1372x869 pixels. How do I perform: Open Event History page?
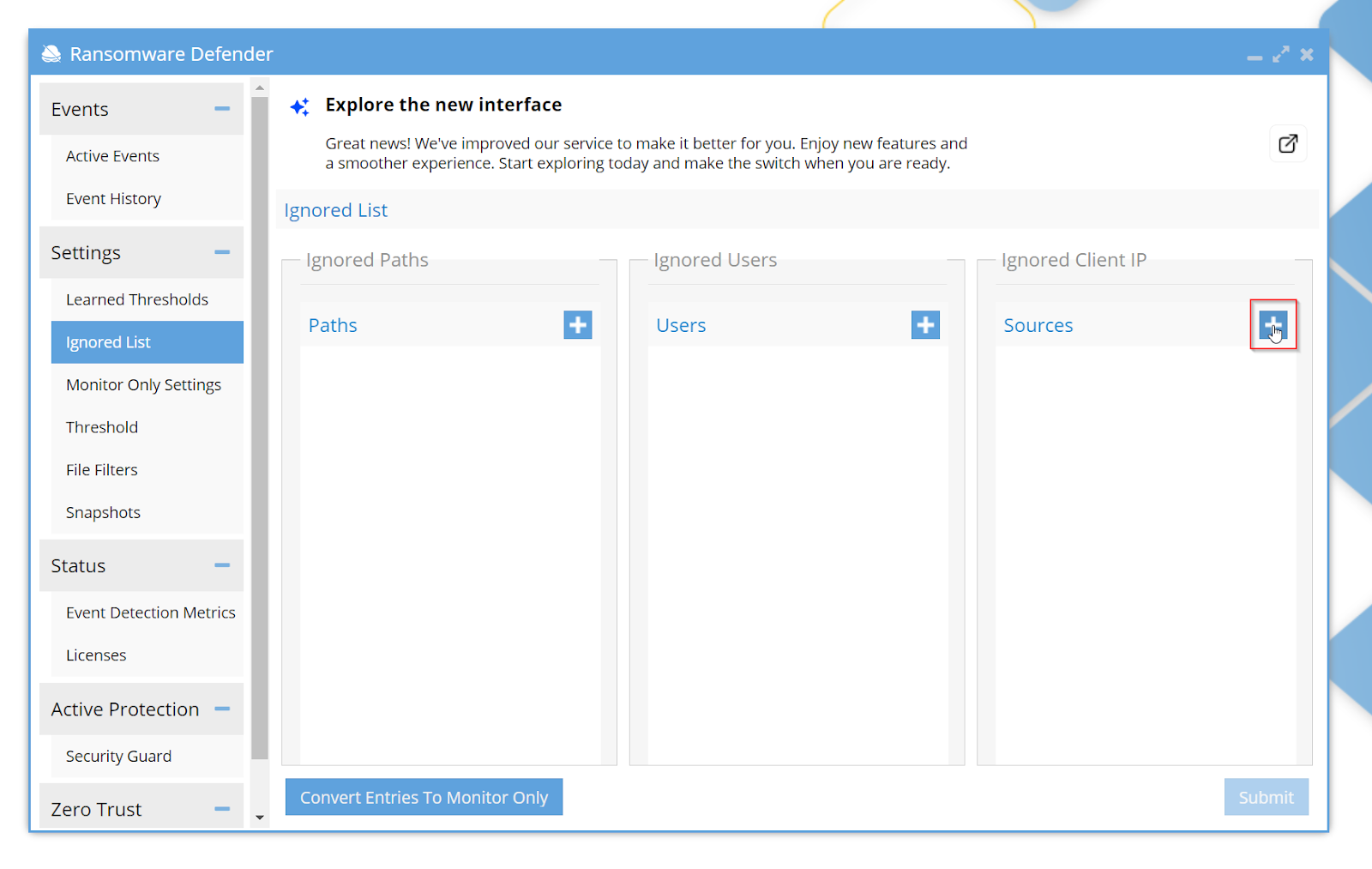[147, 199]
